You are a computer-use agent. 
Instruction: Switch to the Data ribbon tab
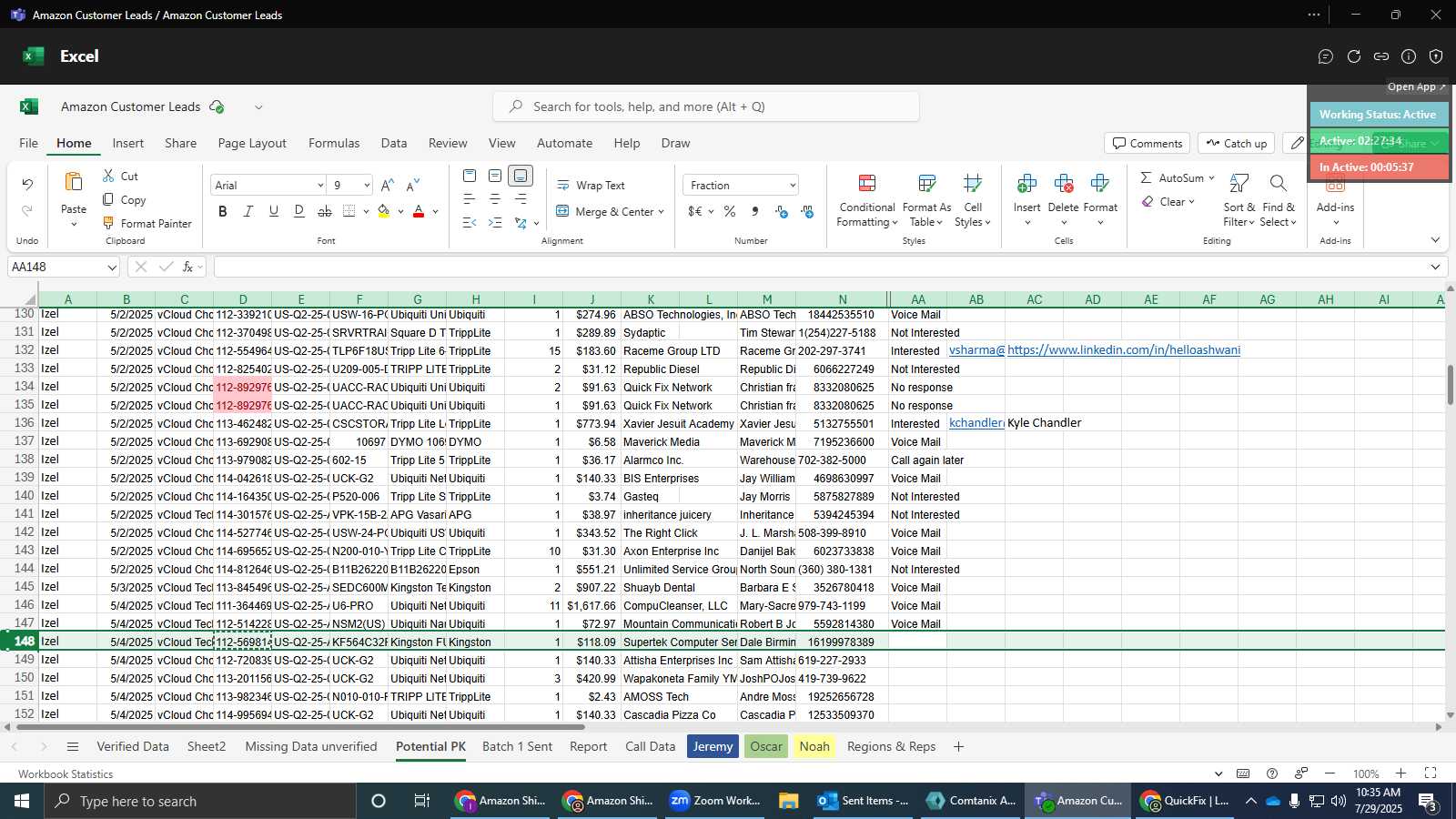[394, 143]
